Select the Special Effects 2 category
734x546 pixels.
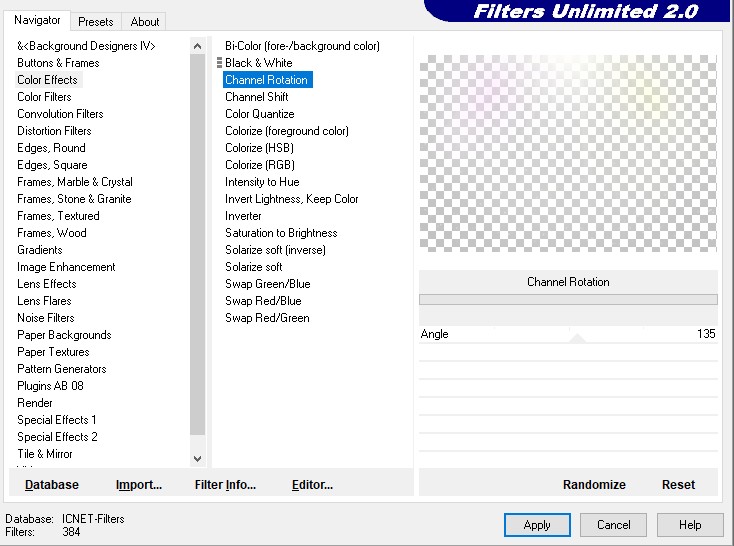pyautogui.click(x=58, y=437)
